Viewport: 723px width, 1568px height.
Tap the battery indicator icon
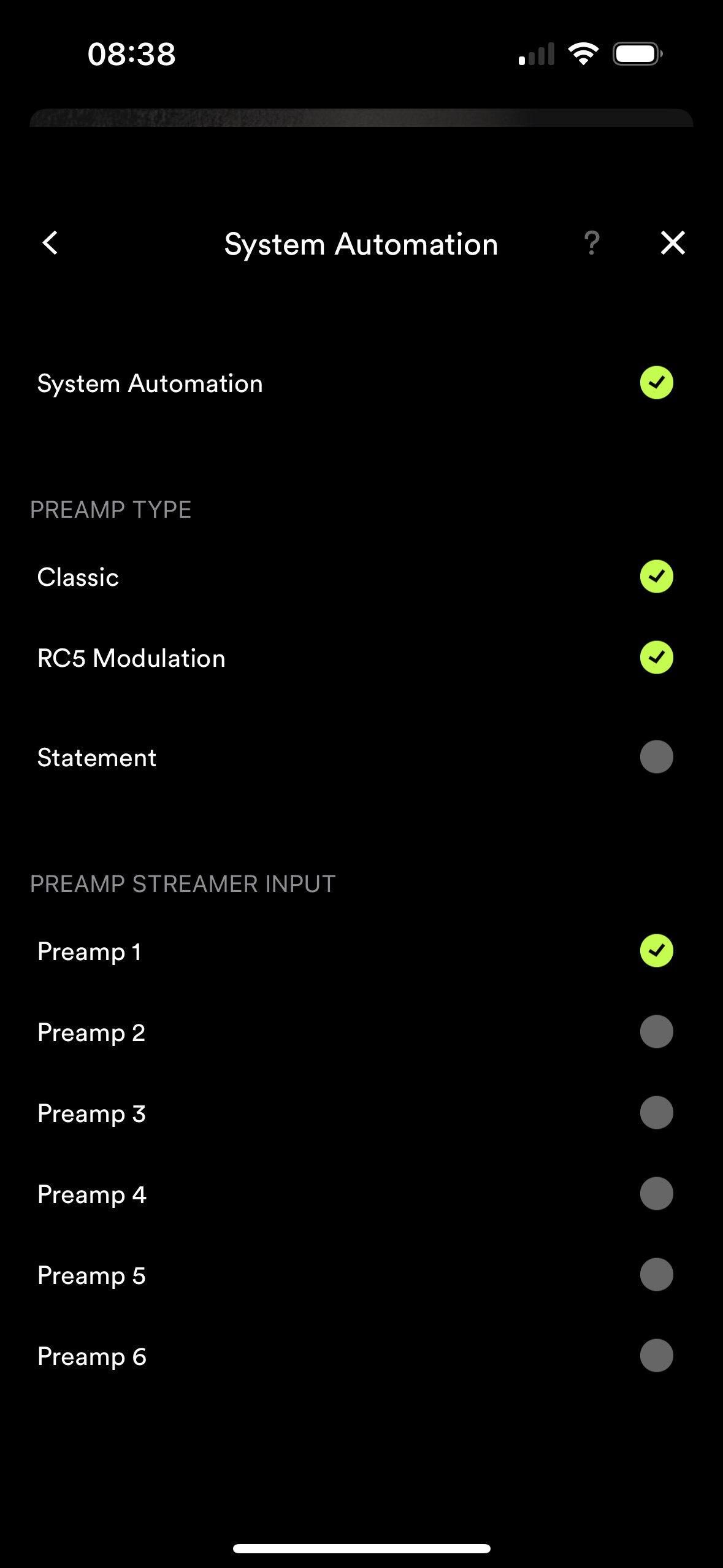(x=637, y=54)
